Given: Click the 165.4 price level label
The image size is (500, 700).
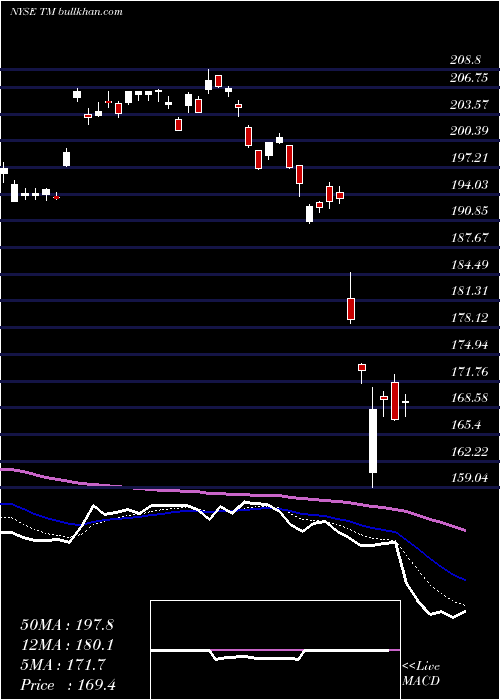Looking at the screenshot, I should (x=465, y=424).
